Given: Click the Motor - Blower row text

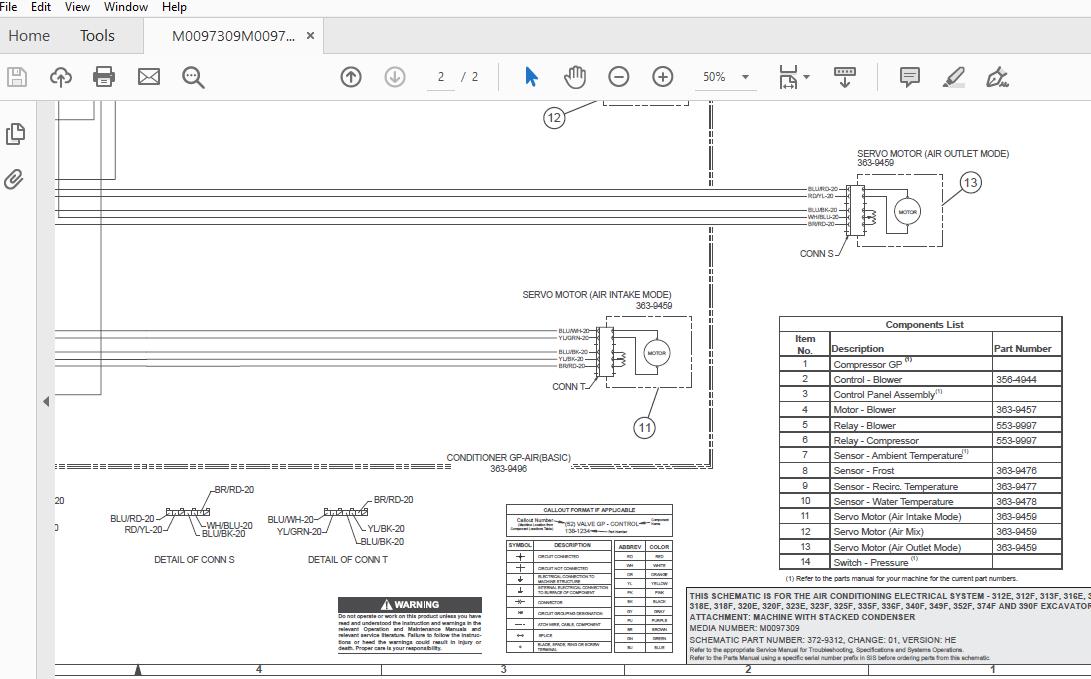Looking at the screenshot, I should point(864,410).
